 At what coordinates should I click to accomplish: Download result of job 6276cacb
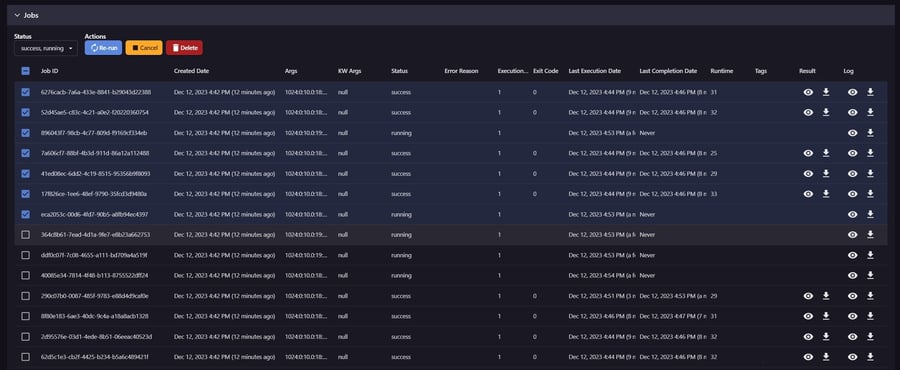[826, 92]
